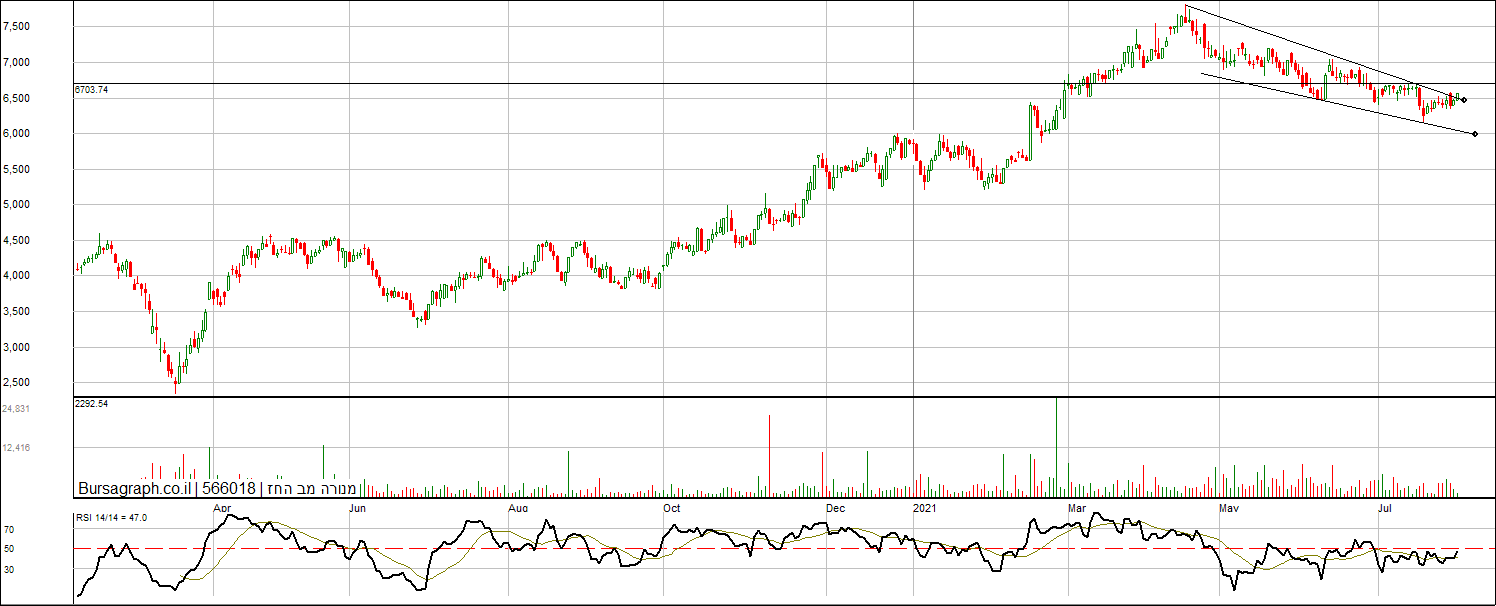Select the Apr marker on time axis
The height and width of the screenshot is (606, 1496).
223,508
